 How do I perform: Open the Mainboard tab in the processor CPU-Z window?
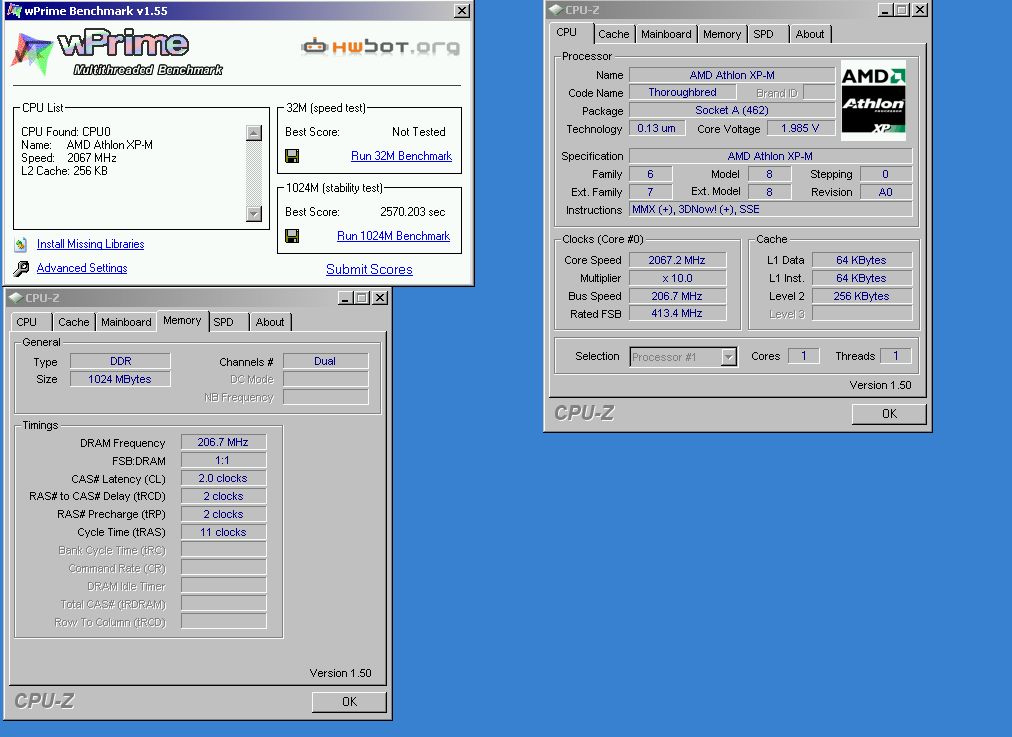[666, 34]
